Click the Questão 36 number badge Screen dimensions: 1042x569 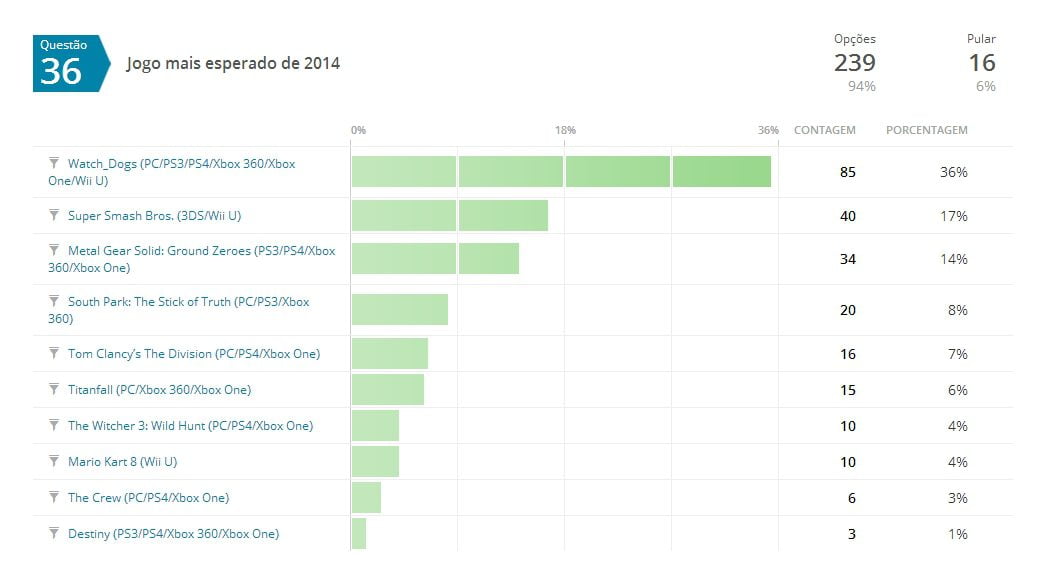coord(62,64)
